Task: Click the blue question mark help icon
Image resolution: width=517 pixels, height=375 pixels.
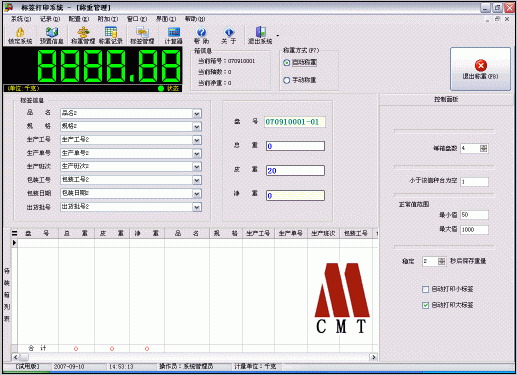Action: (x=201, y=32)
